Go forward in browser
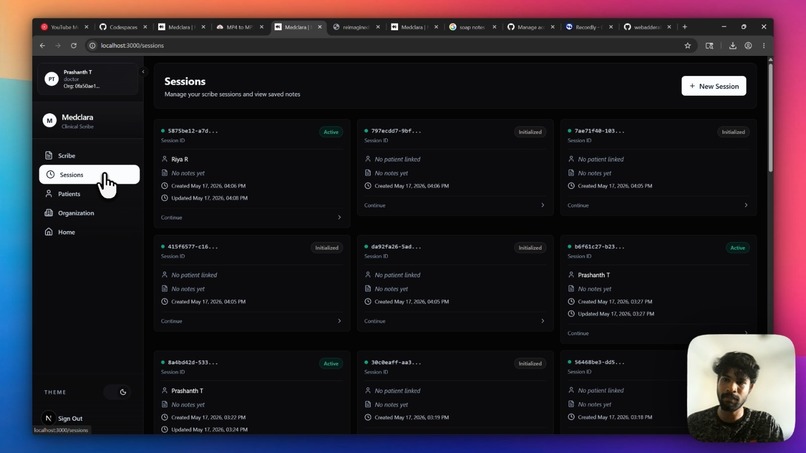Screen dimensions: 806x453 point(58,46)
